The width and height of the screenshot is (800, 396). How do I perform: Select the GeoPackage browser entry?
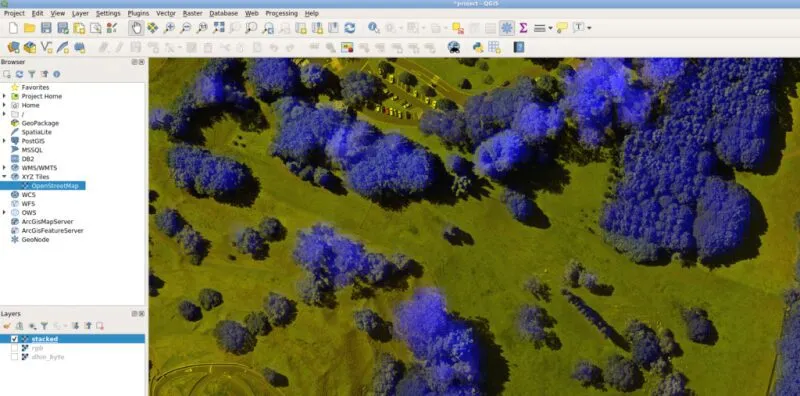pos(40,123)
